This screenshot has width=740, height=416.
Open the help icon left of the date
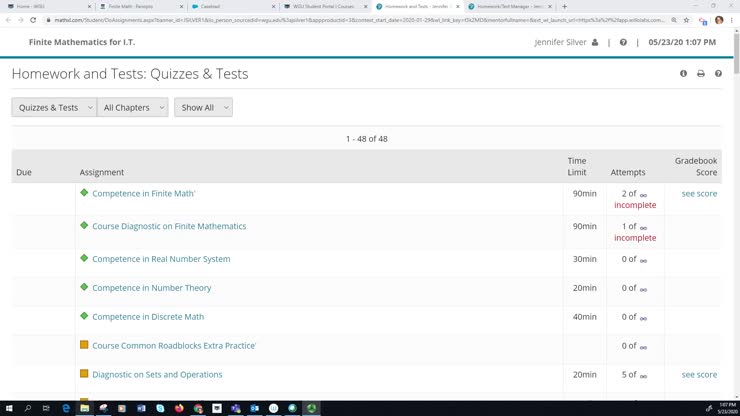tap(623, 43)
